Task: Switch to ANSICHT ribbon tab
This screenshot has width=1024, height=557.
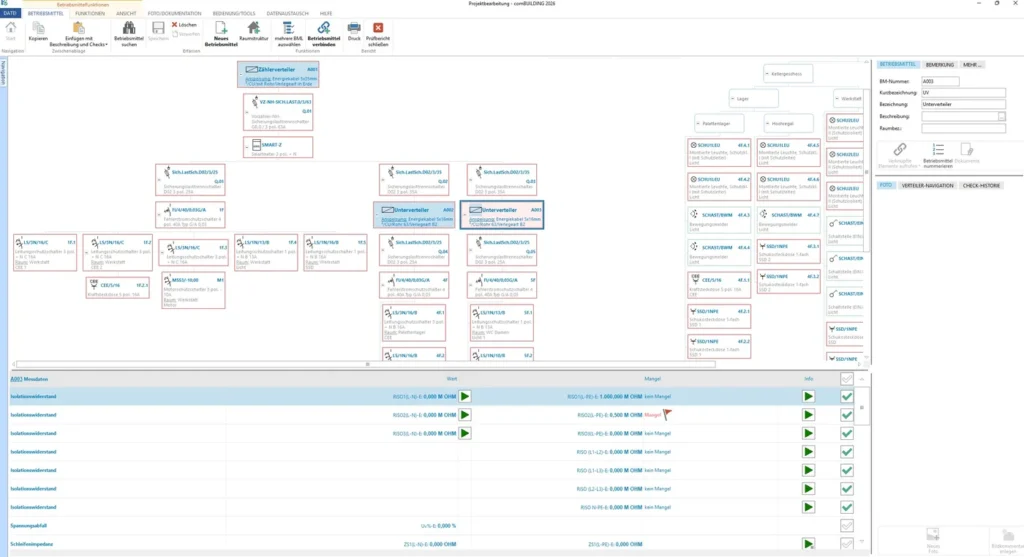Action: [126, 13]
